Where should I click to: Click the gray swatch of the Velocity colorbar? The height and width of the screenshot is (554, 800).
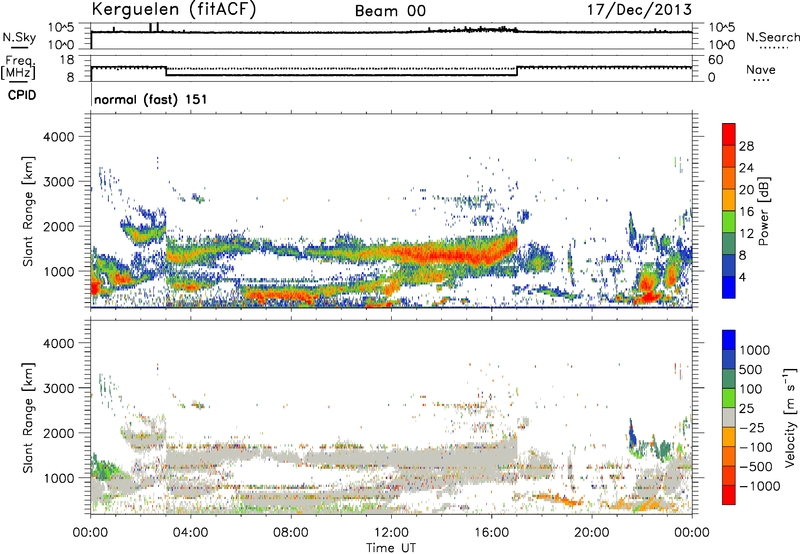tap(729, 417)
